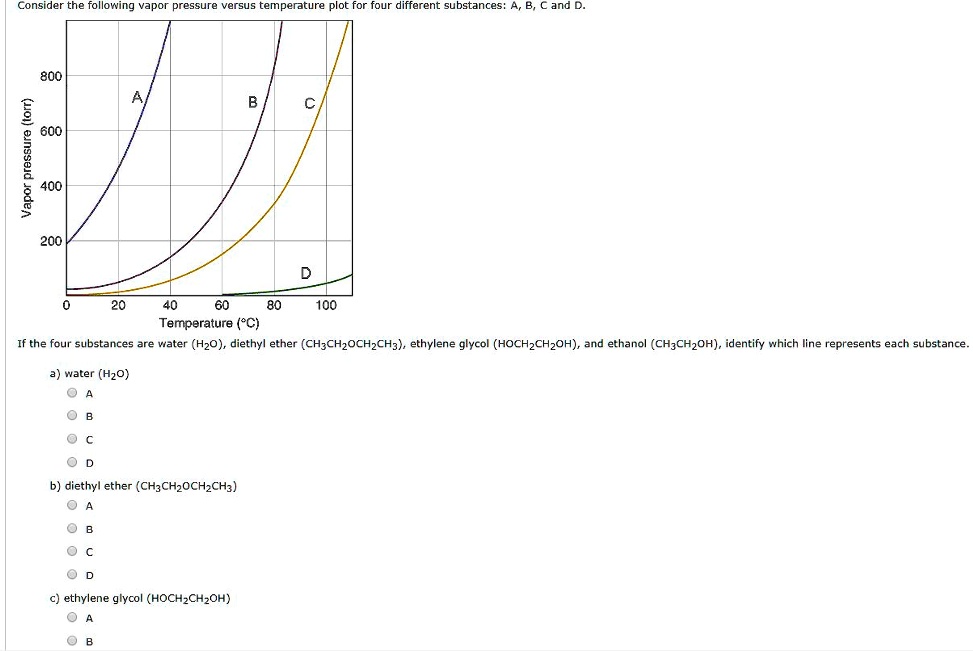Select radio button D for water
This screenshot has width=973, height=651.
pyautogui.click(x=72, y=462)
